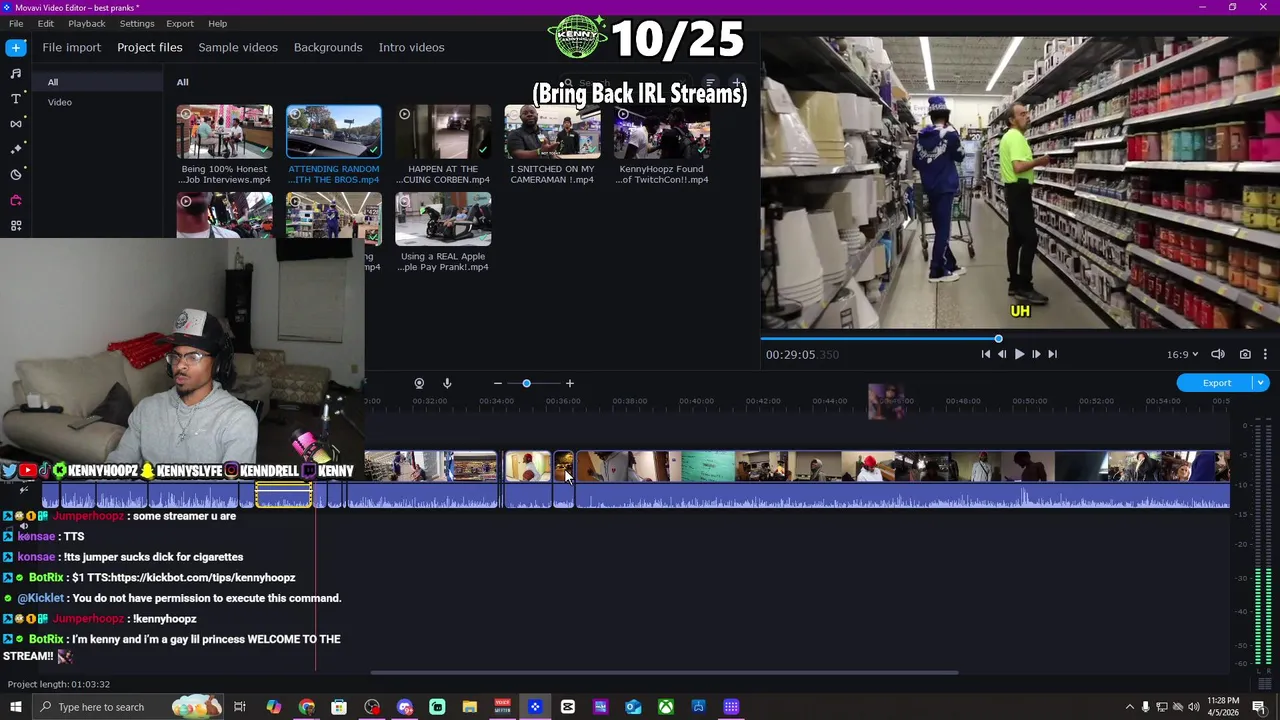Select the Video category in media list

click(60, 102)
